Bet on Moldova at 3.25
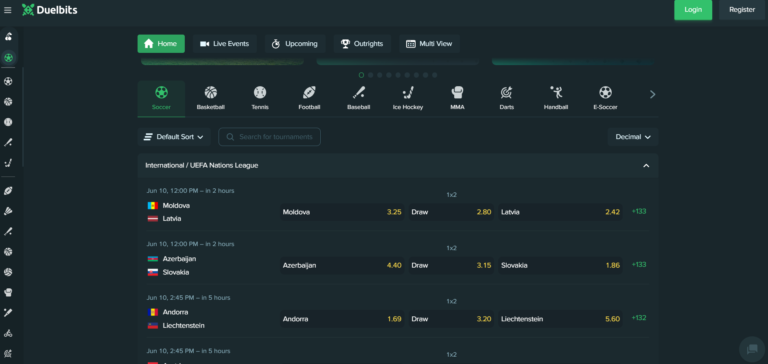 [x=342, y=212]
